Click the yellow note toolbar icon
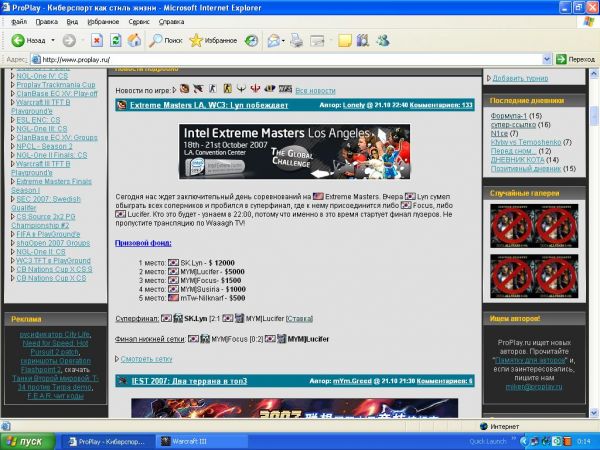Viewport: 600px width, 450px height. (x=345, y=40)
